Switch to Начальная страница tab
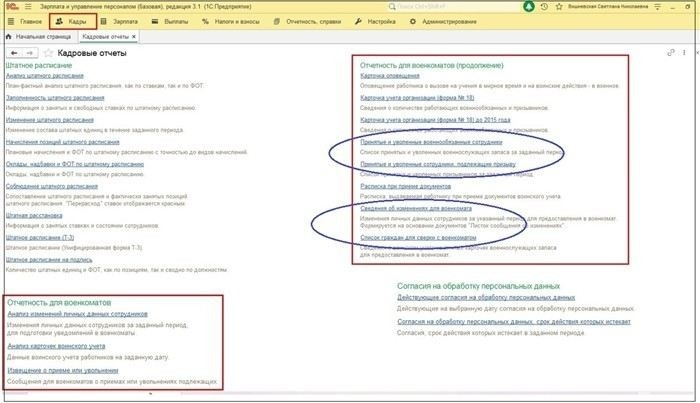 pos(39,37)
